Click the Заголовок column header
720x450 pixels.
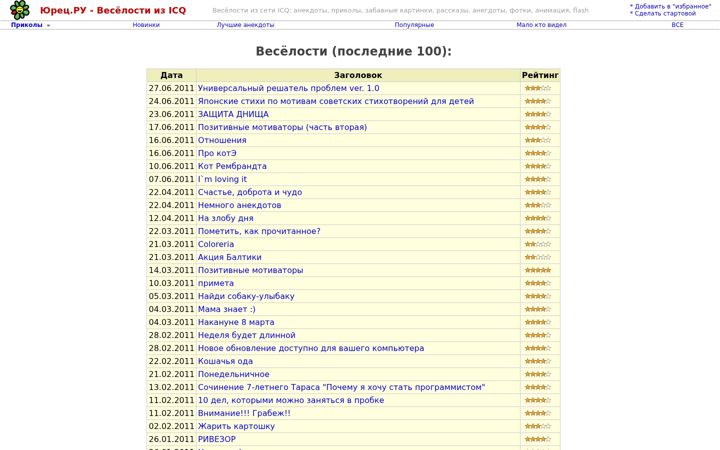point(358,75)
